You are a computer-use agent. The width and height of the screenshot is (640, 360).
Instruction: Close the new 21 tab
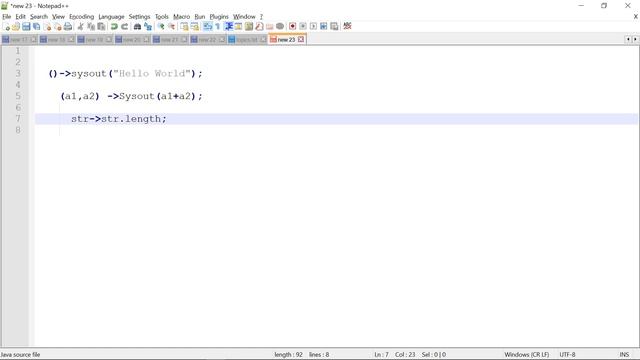pos(184,40)
